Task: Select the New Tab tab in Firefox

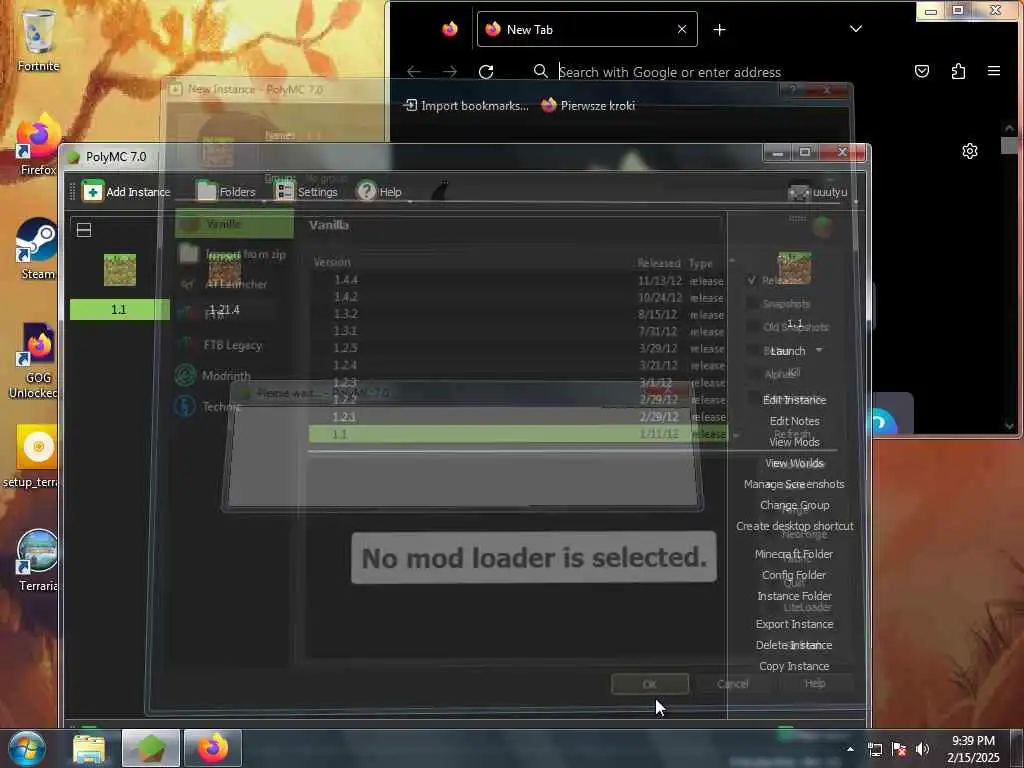Action: [586, 29]
